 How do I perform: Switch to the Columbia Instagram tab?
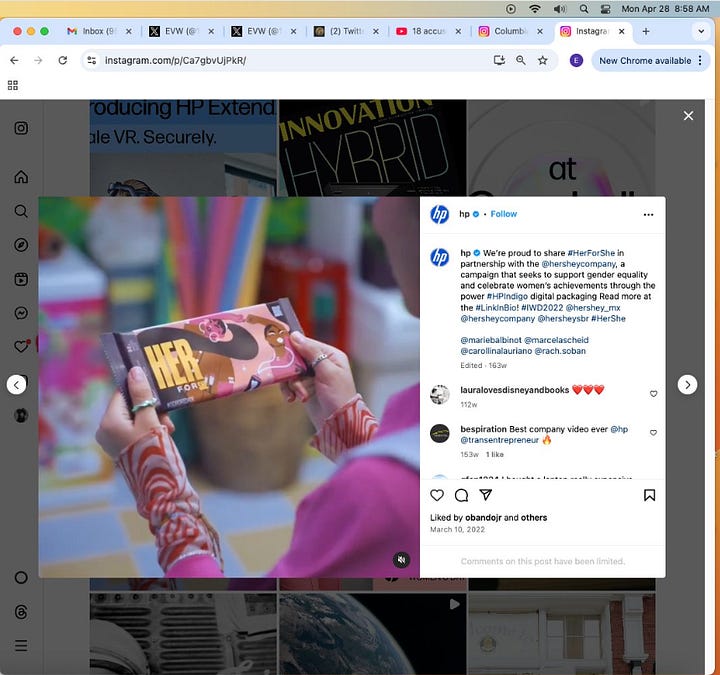(x=511, y=31)
